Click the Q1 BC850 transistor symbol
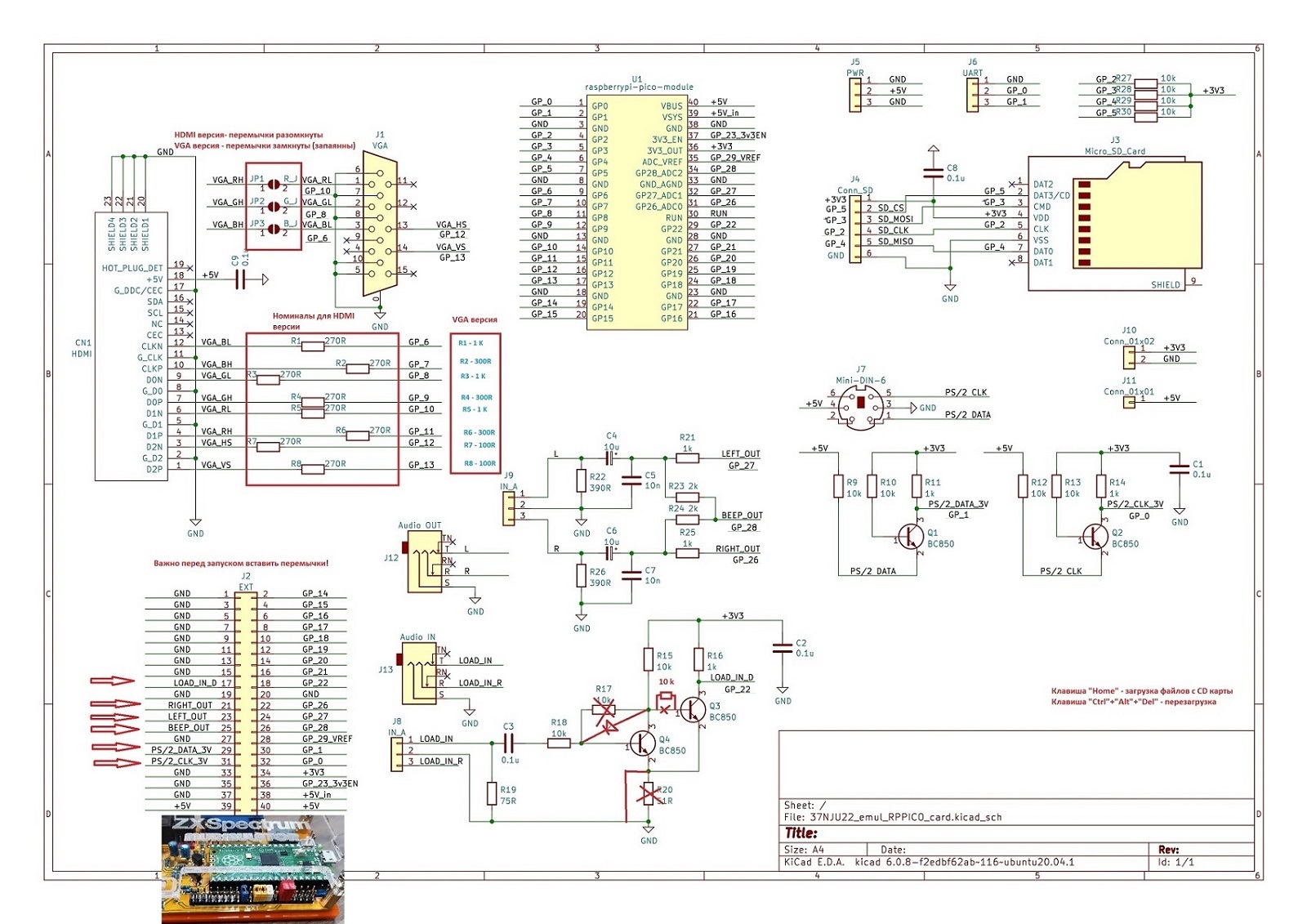This screenshot has width=1307, height=924. (911, 537)
